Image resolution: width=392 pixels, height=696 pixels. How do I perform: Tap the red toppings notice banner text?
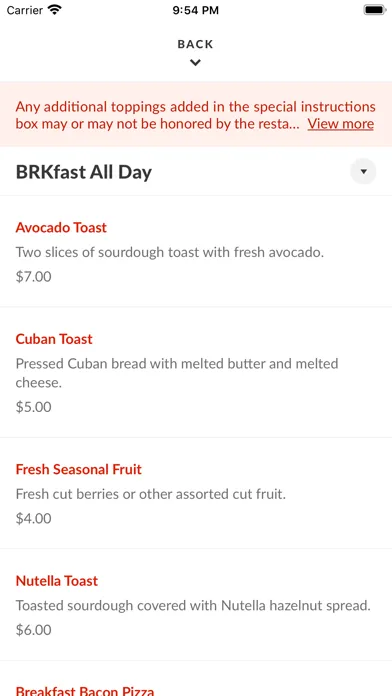(x=196, y=115)
